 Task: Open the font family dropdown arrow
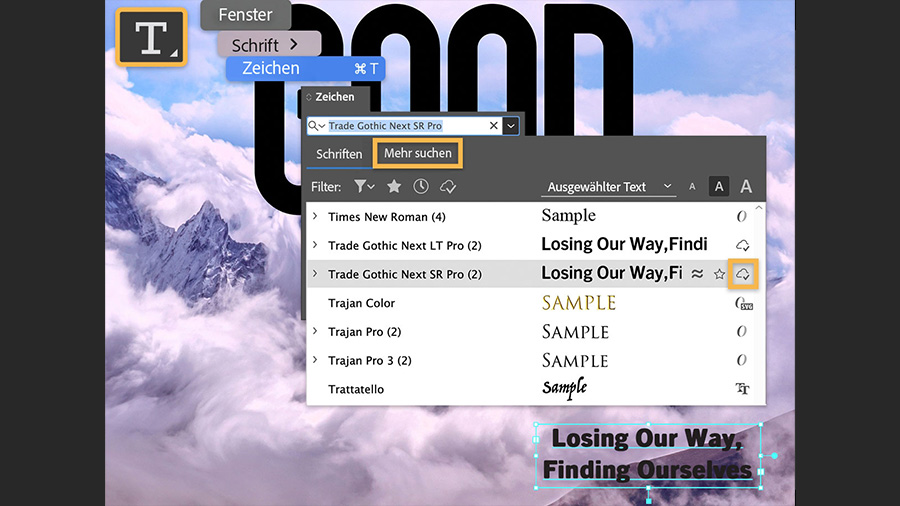(x=511, y=126)
